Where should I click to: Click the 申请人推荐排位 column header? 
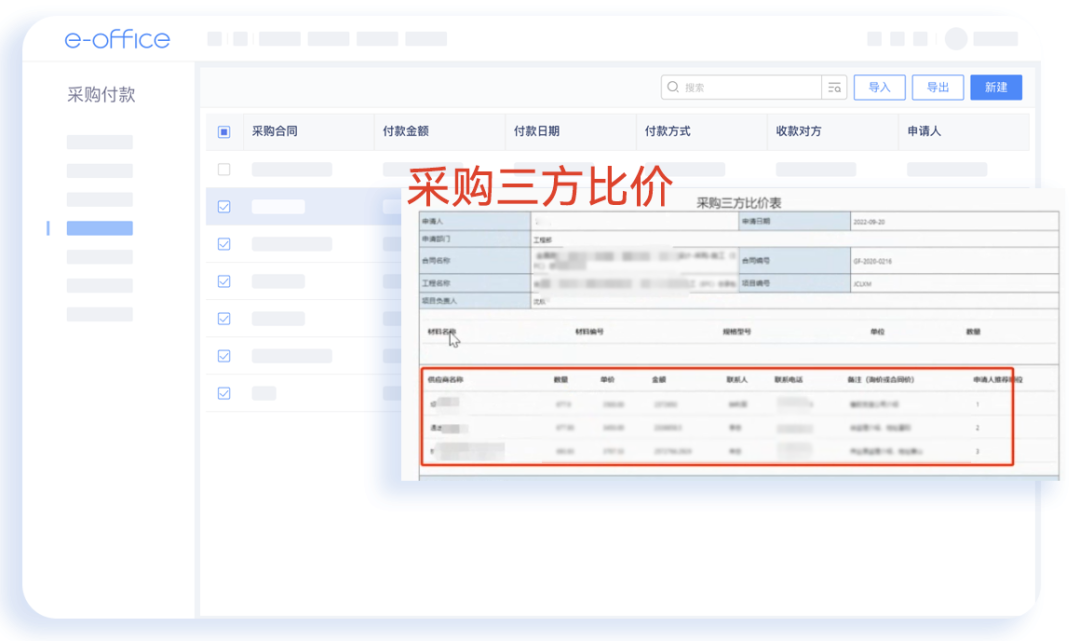click(997, 379)
